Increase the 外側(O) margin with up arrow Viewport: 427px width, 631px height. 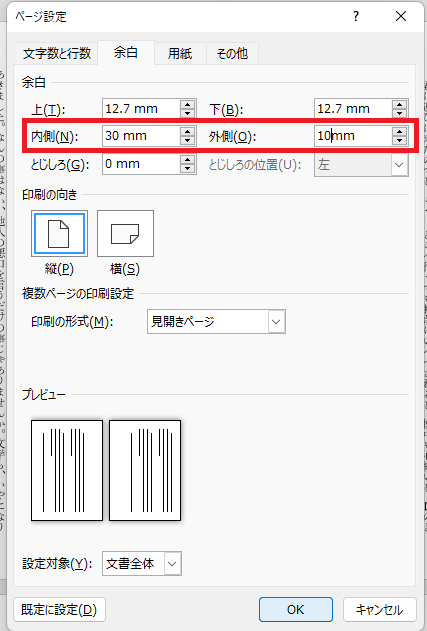point(399,132)
